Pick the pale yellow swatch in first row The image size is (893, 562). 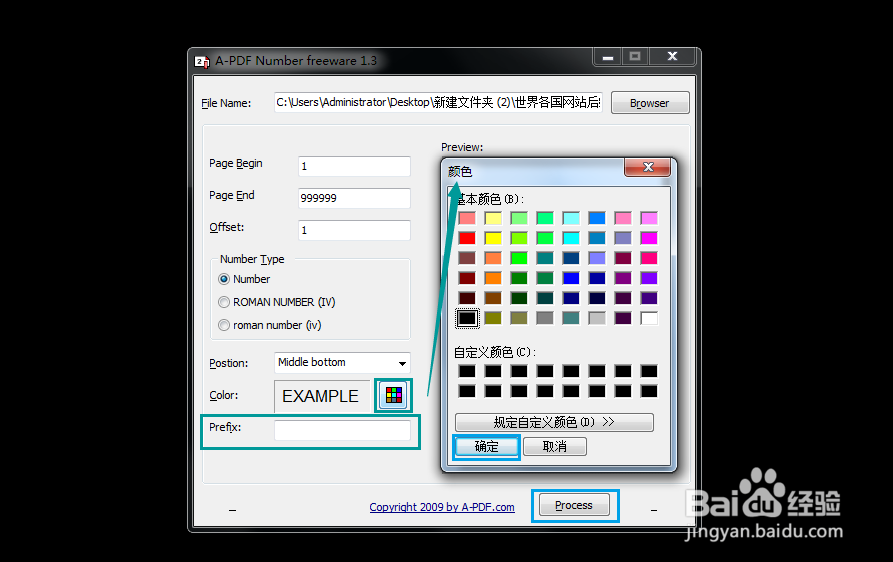(x=493, y=218)
